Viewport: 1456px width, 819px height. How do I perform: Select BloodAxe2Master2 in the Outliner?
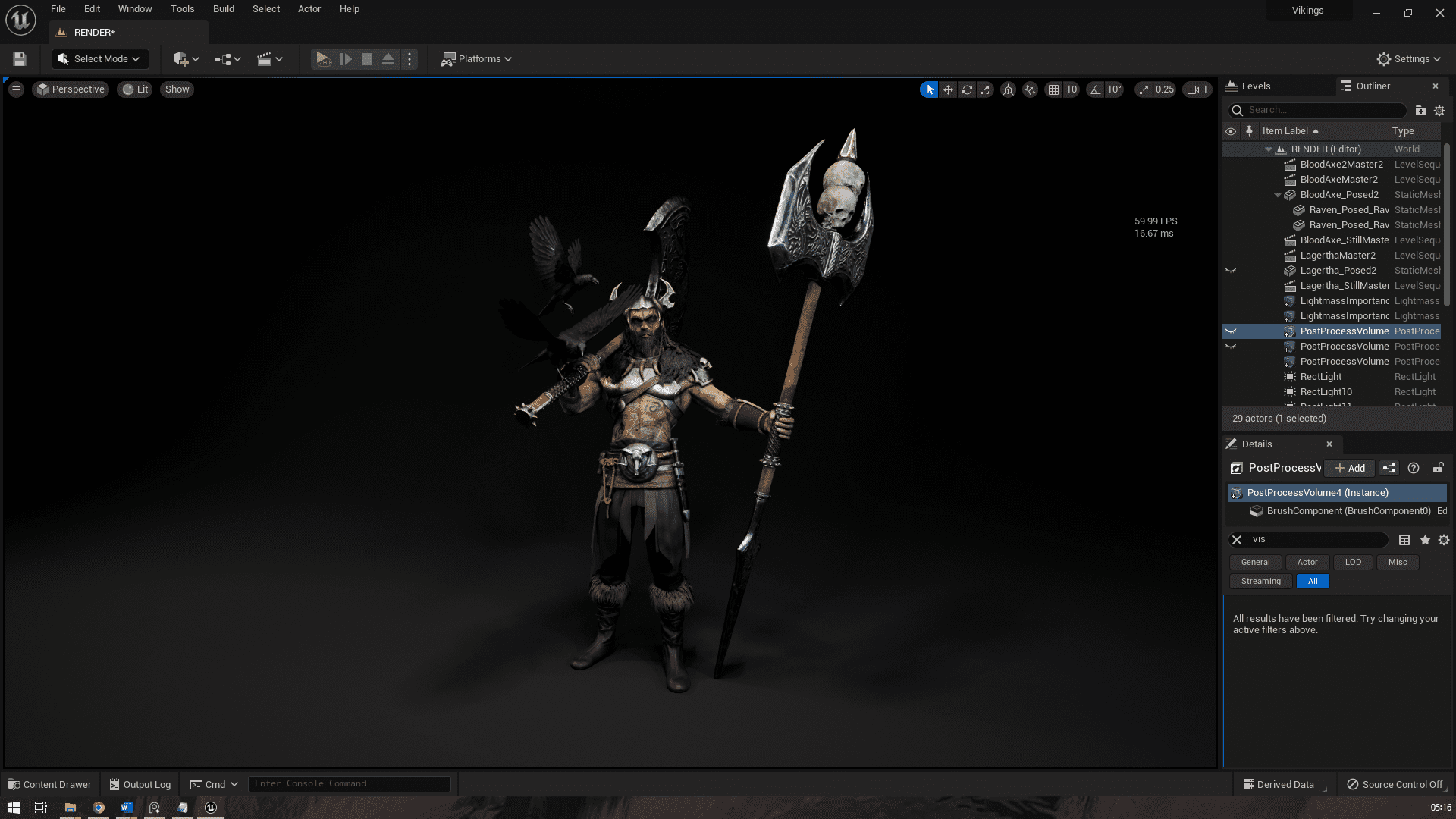1341,165
